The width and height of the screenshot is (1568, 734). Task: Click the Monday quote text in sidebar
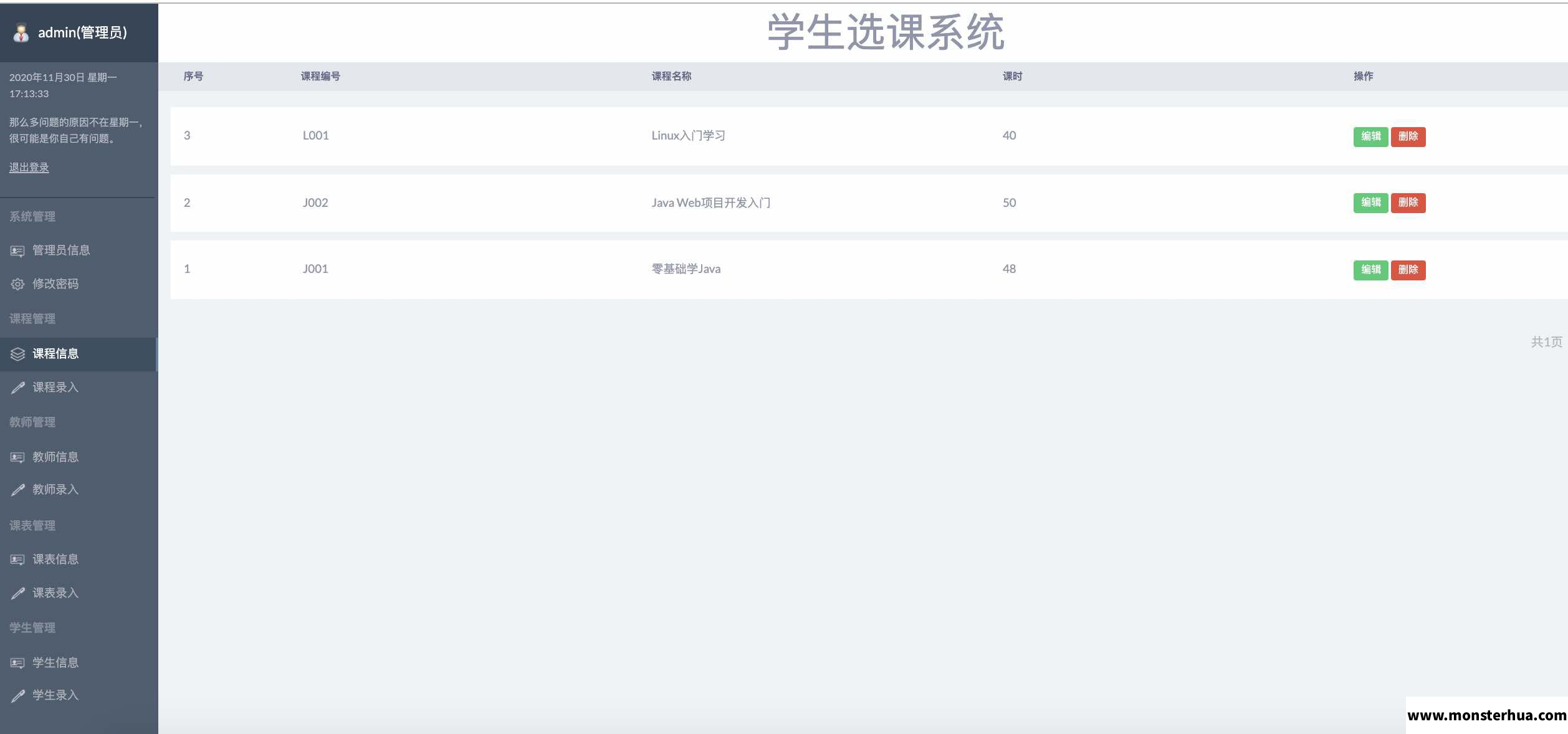(75, 130)
